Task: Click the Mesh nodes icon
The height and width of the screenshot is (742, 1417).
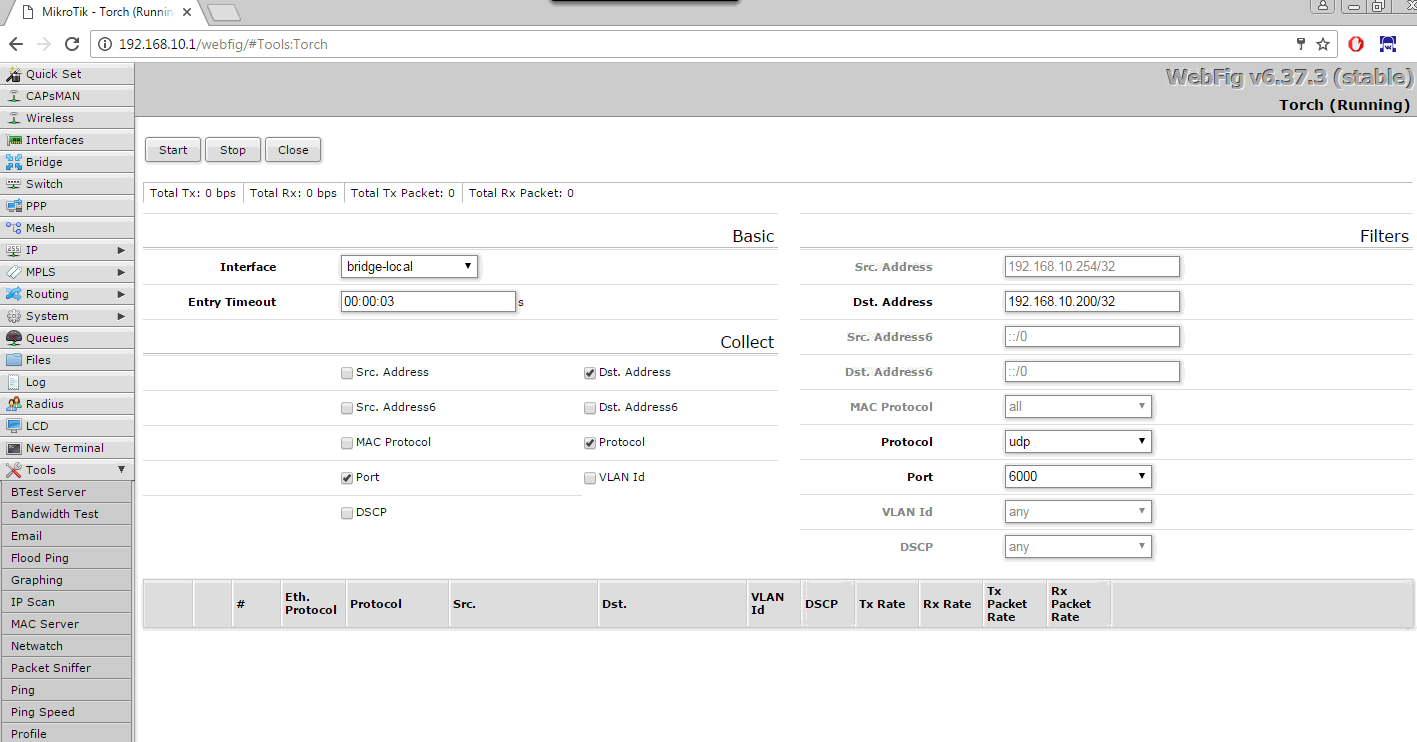Action: [14, 228]
